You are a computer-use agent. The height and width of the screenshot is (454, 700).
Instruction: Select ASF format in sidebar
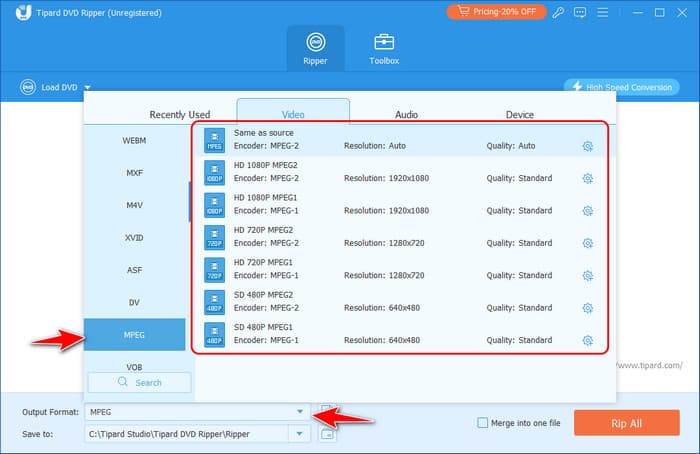coord(134,270)
